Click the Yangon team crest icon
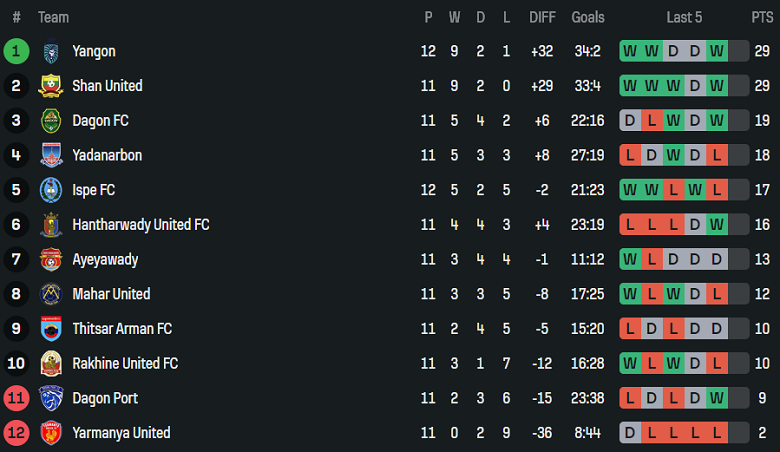Viewport: 780px width, 452px height. coord(50,52)
